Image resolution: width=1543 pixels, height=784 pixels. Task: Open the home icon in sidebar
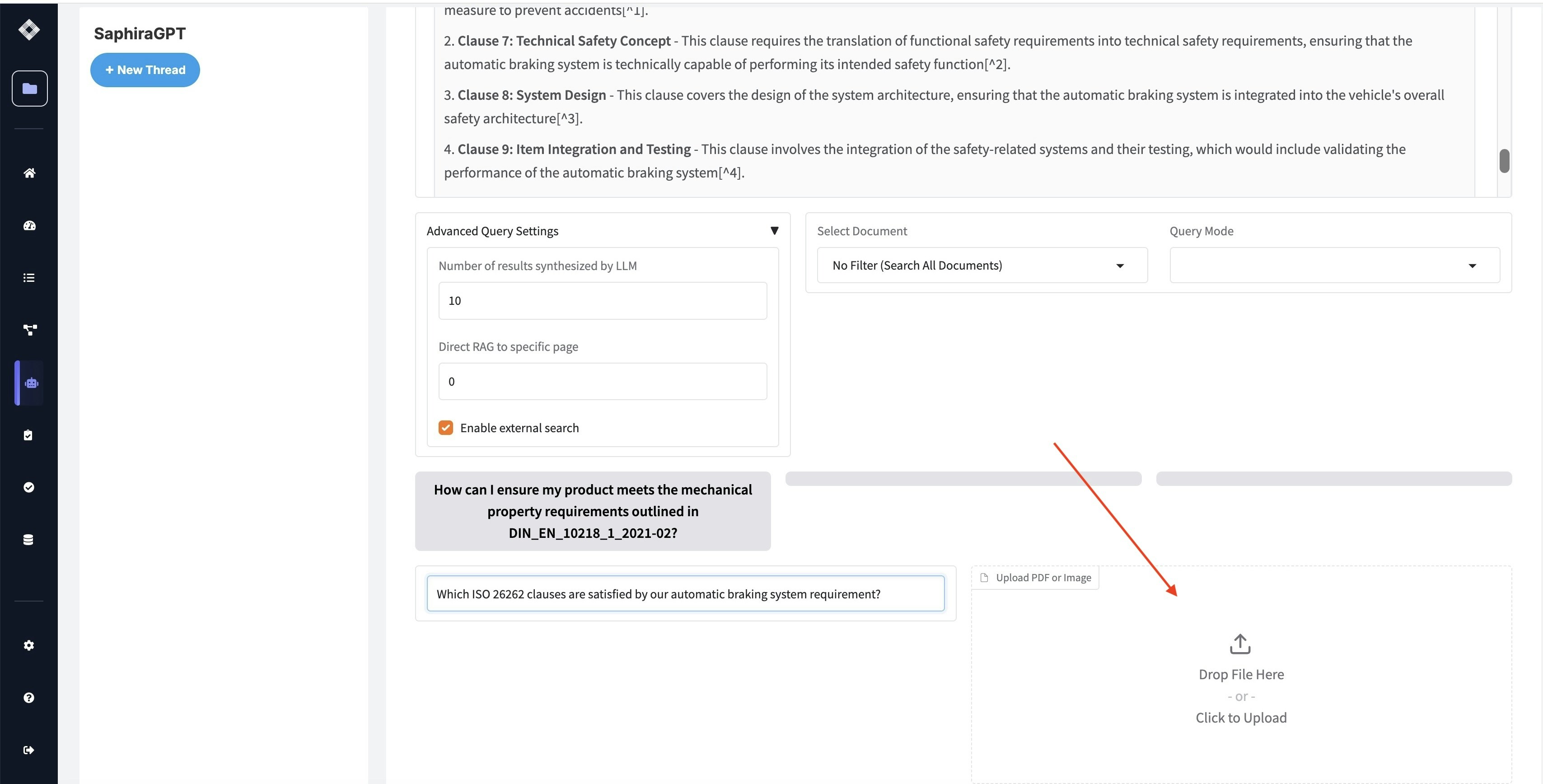coord(29,173)
